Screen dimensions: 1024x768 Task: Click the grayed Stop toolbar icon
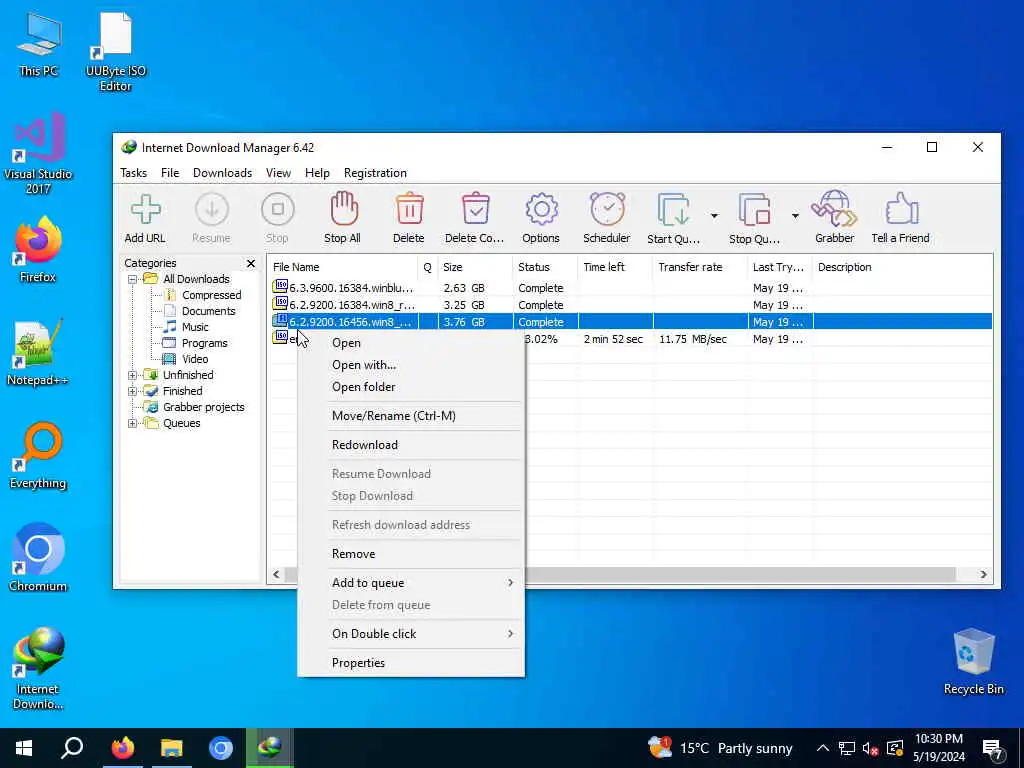point(278,210)
